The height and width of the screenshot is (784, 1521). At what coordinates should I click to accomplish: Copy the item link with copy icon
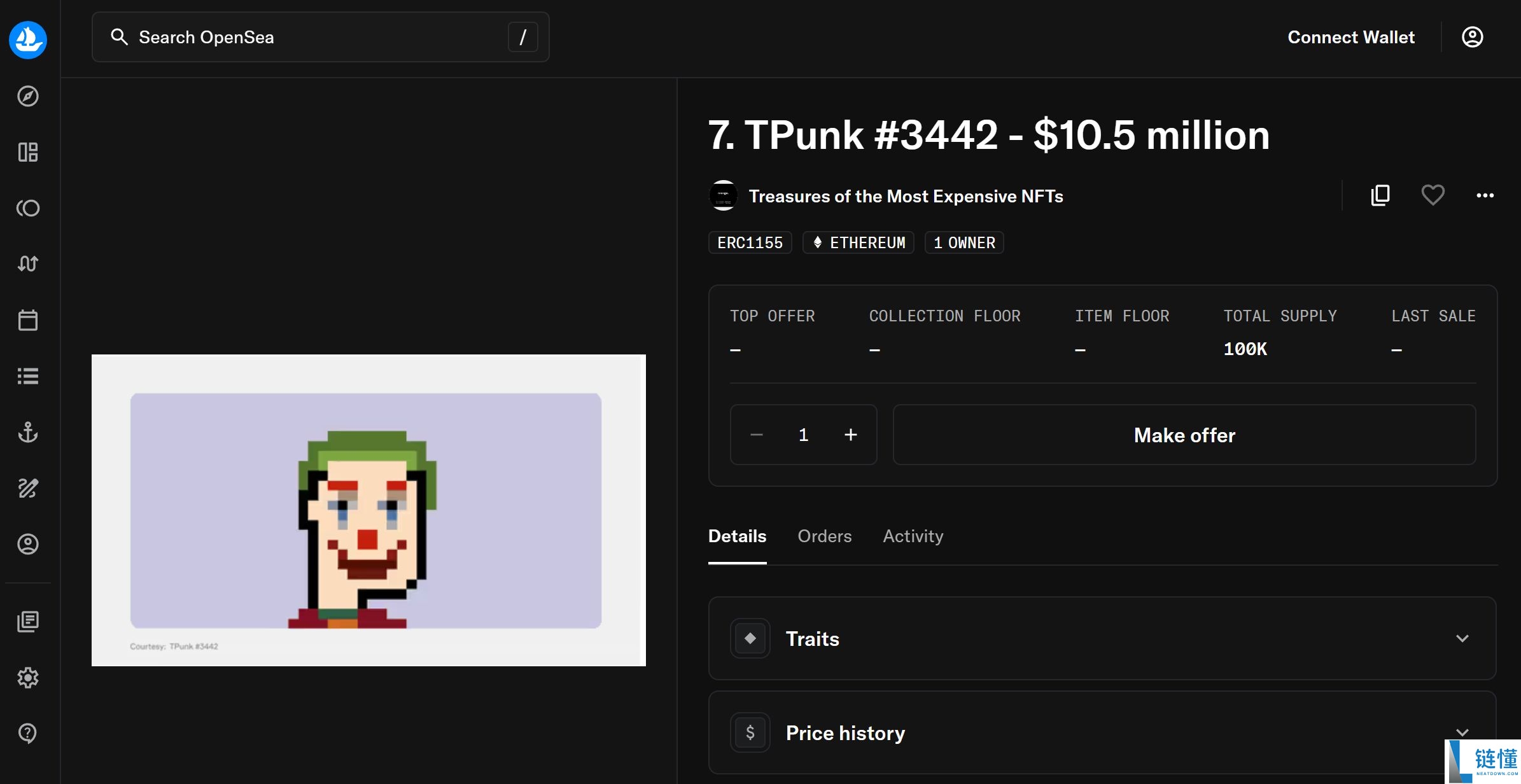[1380, 195]
